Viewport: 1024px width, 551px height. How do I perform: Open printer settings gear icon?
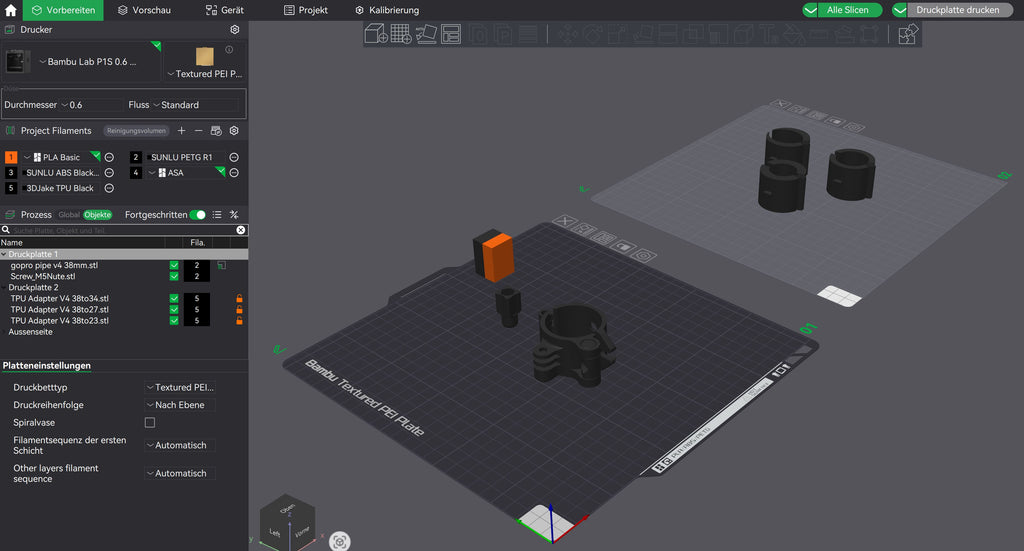pos(234,29)
